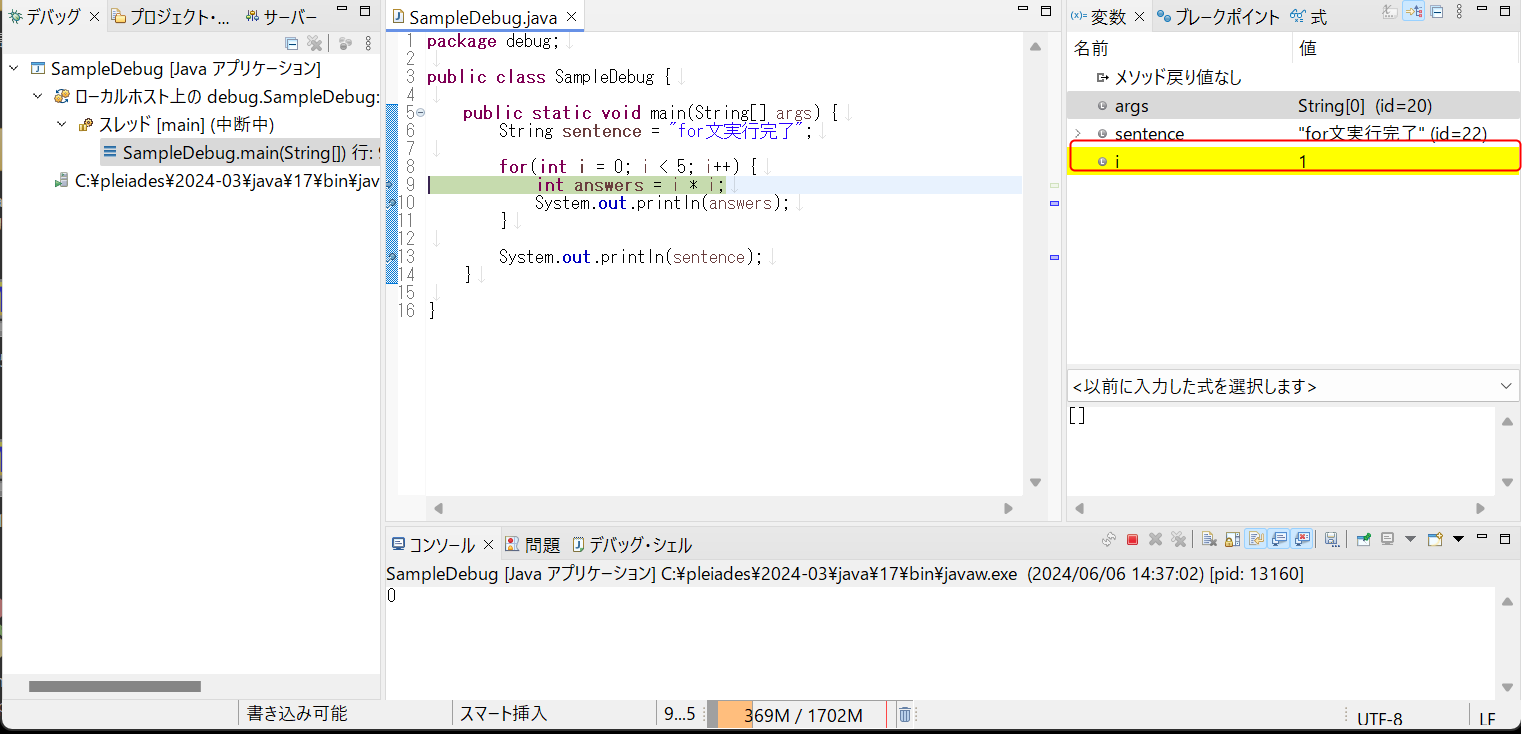Maximize the Console view panel
The height and width of the screenshot is (734, 1522).
pos(1505,539)
